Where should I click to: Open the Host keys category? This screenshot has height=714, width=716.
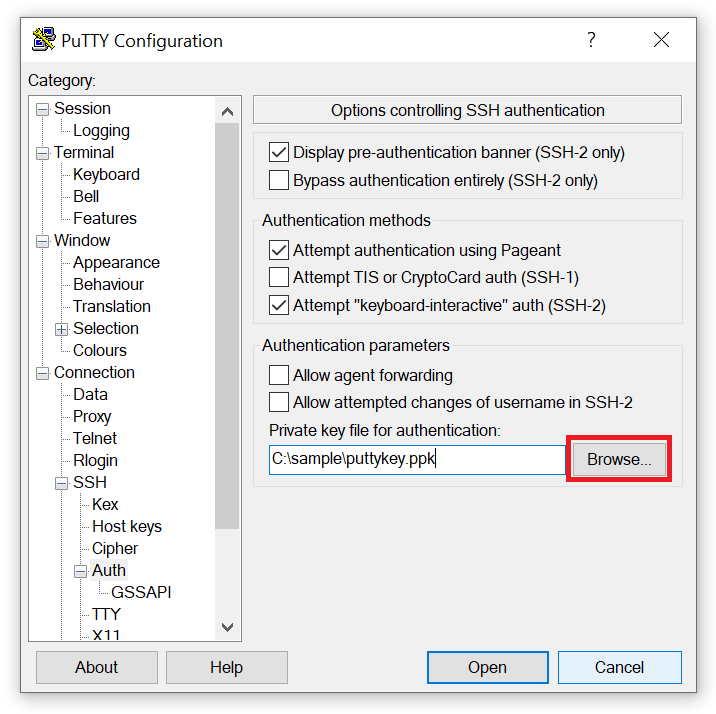[x=127, y=526]
